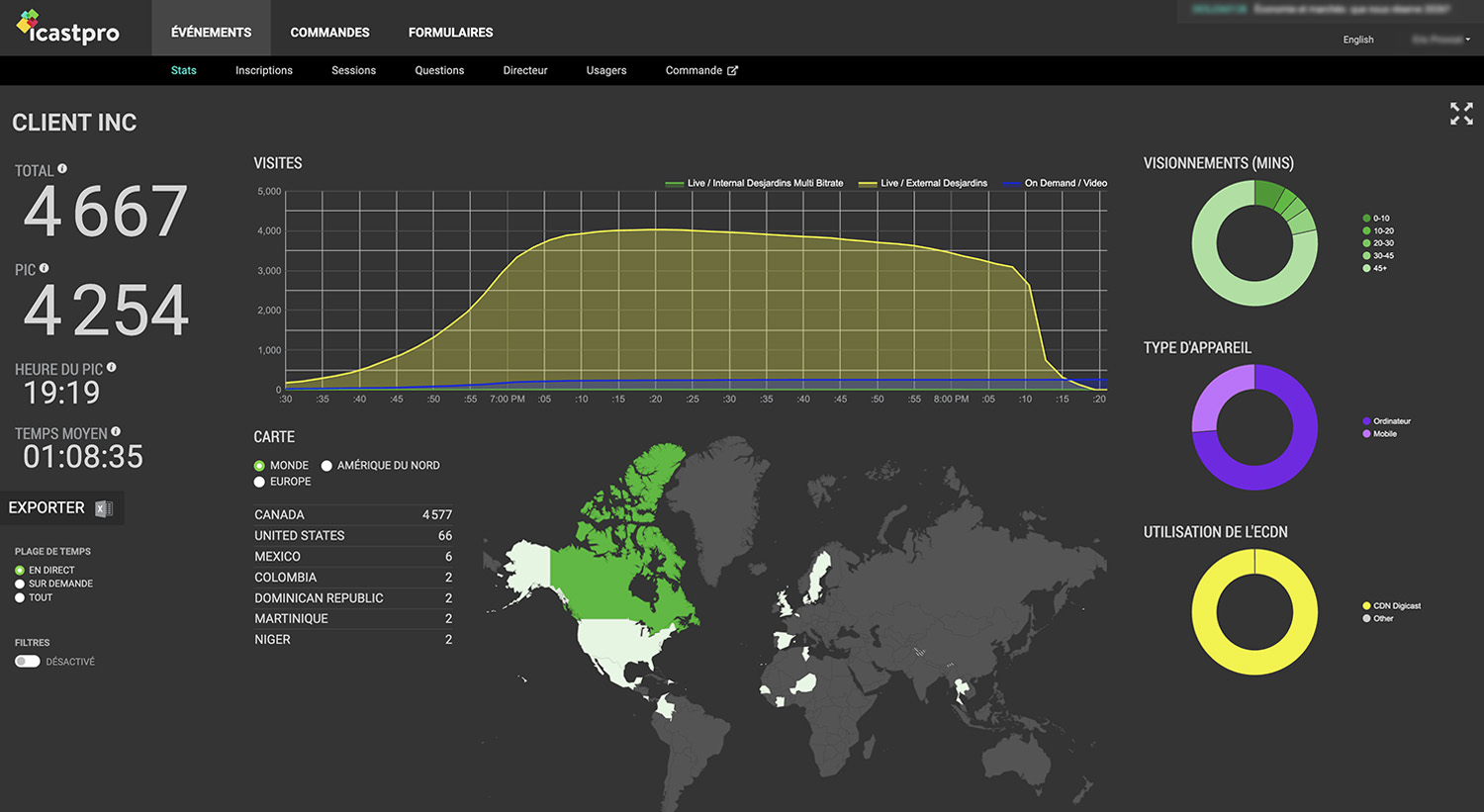Viewport: 1484px width, 812px height.
Task: Click the MEXICO row
Action: coord(353,556)
